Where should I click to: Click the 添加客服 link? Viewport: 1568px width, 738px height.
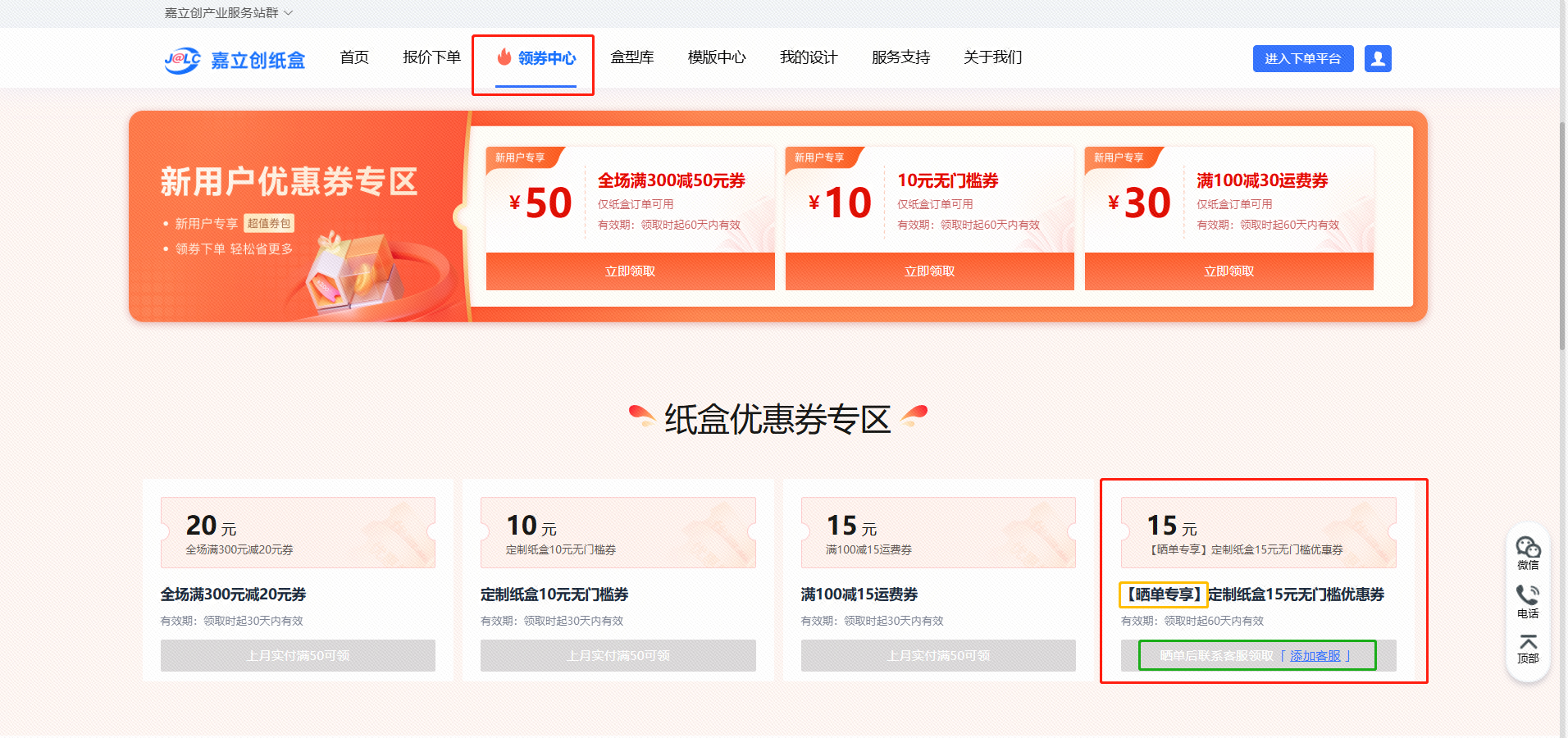pyautogui.click(x=1315, y=656)
